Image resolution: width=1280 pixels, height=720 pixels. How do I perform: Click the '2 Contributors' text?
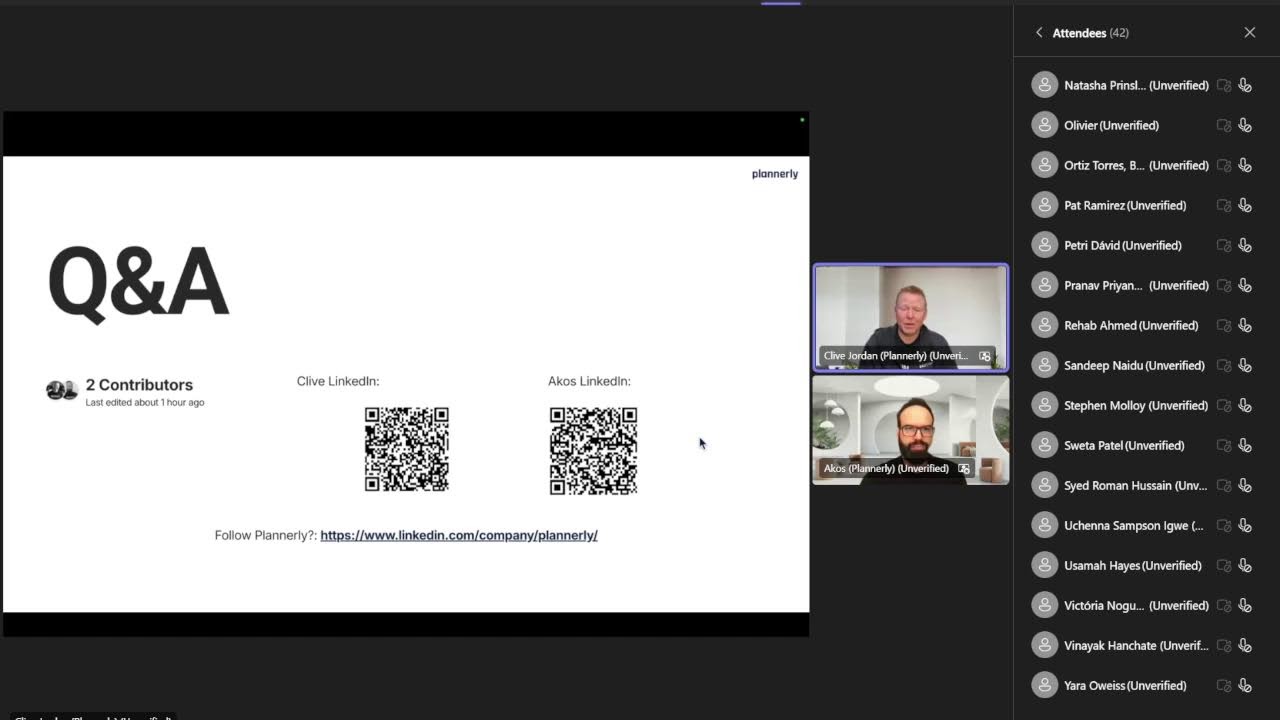pyautogui.click(x=139, y=385)
